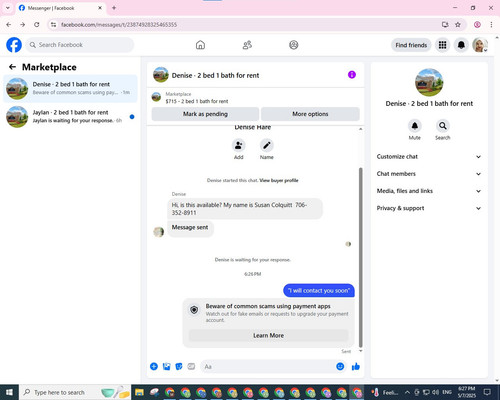Click the Find friends button
Screen dimensions: 500x400
coord(411,45)
